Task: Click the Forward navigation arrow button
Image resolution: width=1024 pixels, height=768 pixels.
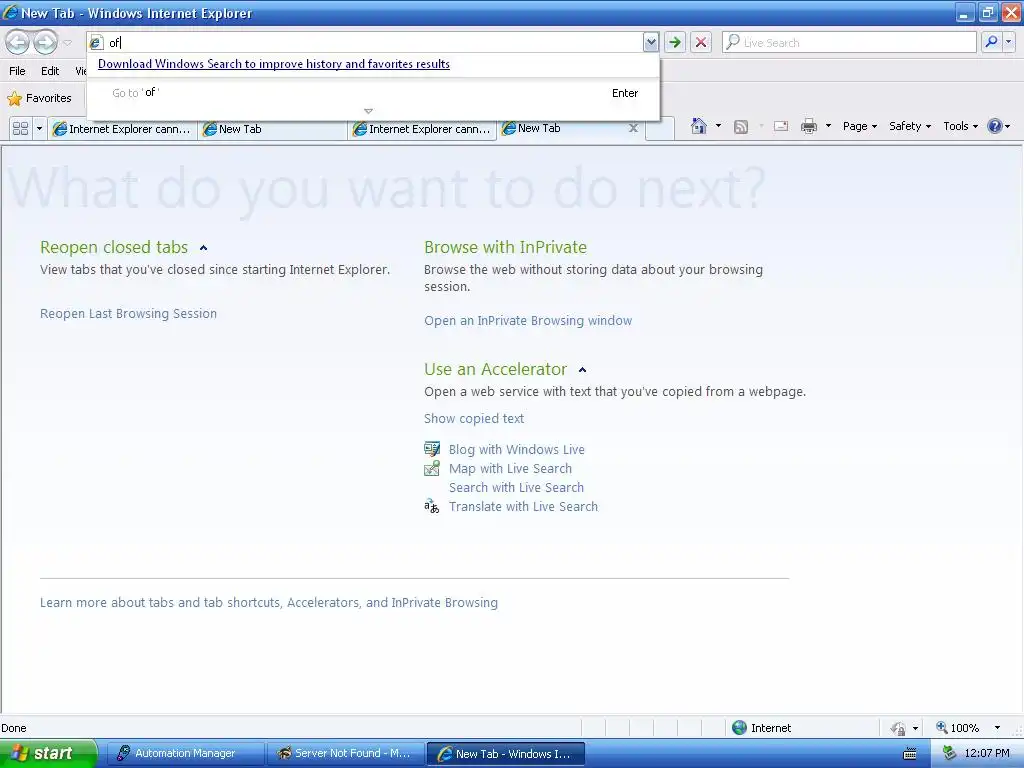Action: [x=45, y=42]
